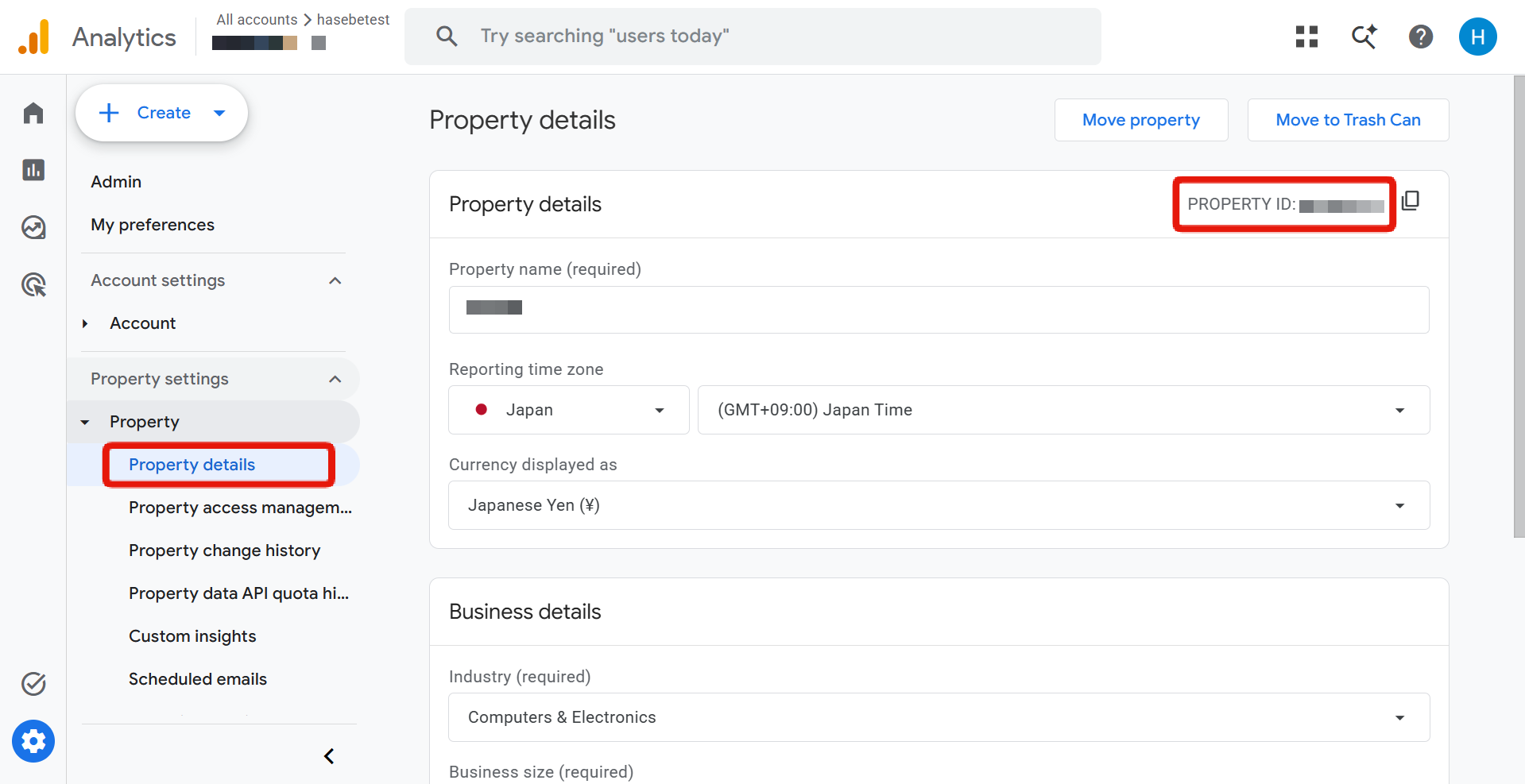Open Explore trend icon
Screen dimensions: 1525x784
pyautogui.click(x=33, y=227)
